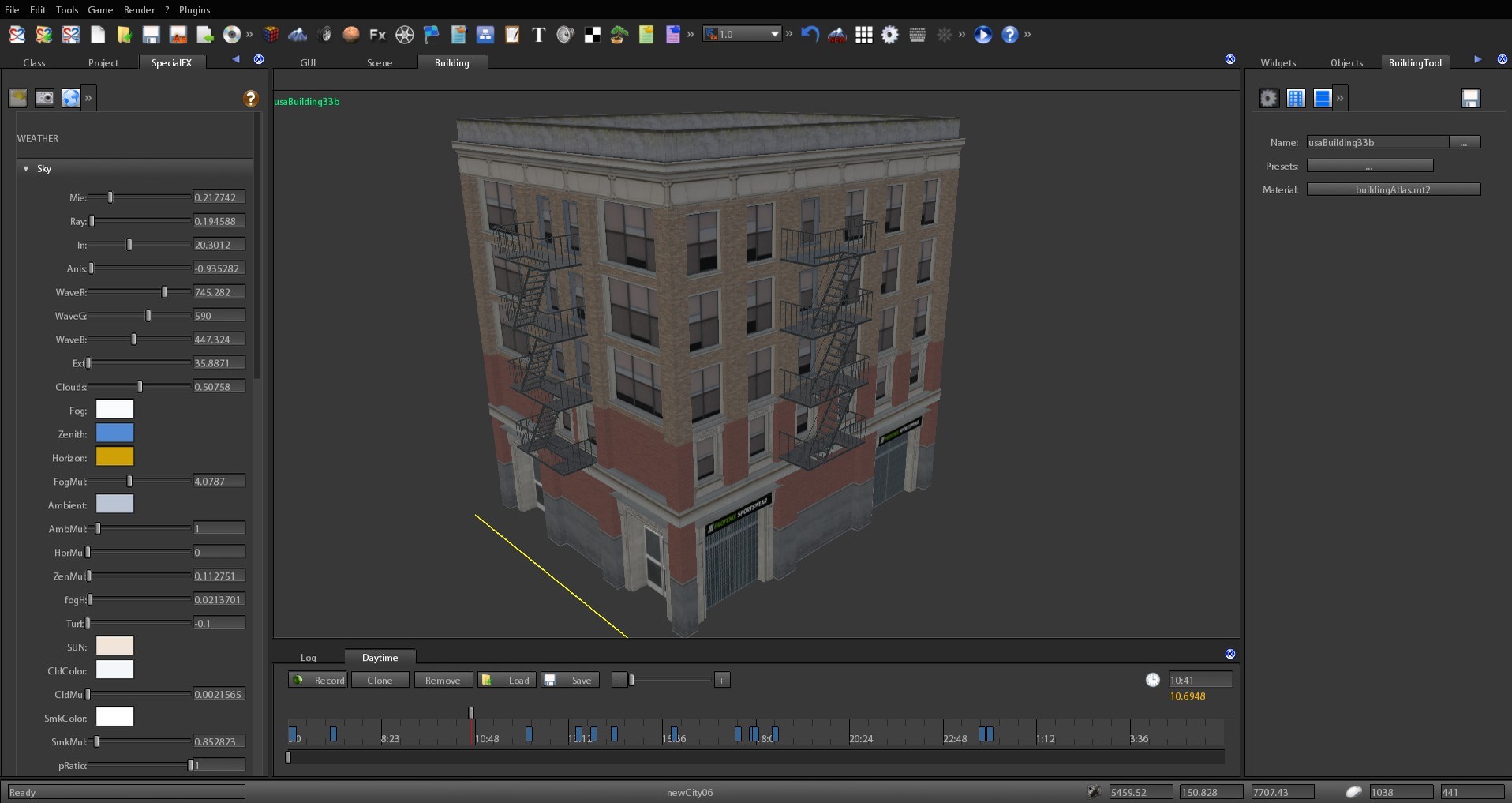Switch to the Objects tab
Image resolution: width=1512 pixels, height=803 pixels.
[1347, 62]
